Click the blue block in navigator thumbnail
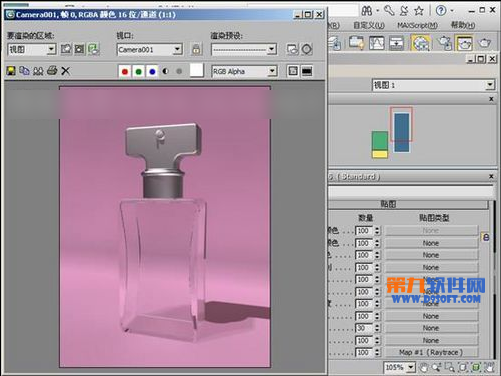Image resolution: width=501 pixels, height=376 pixels. [402, 132]
